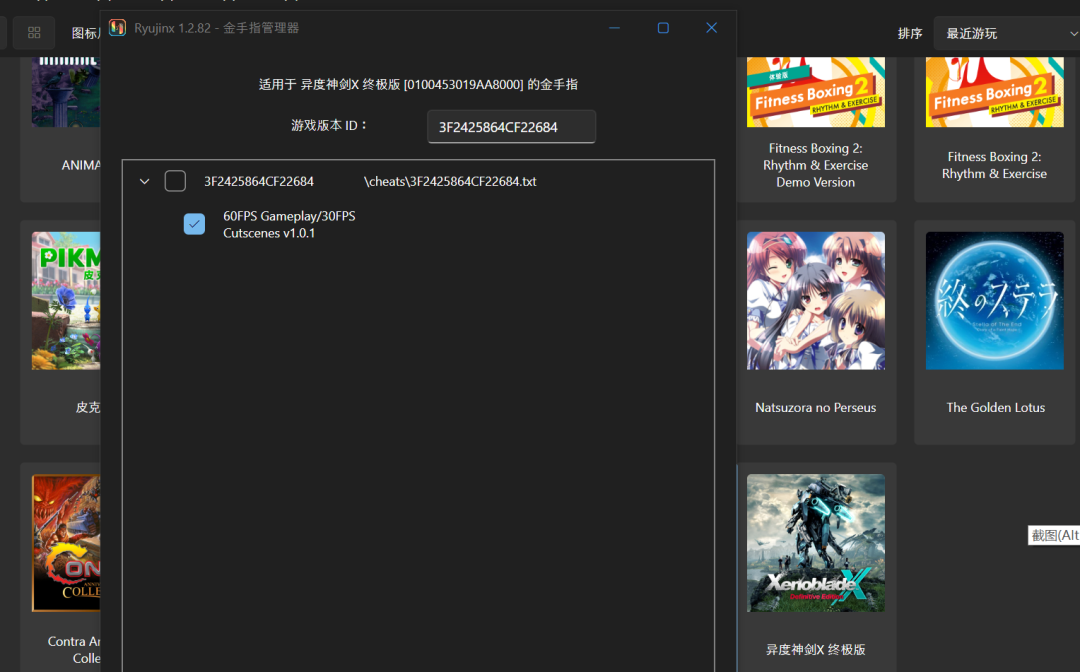Select the Natsuzora no Perseus game cover
1080x672 pixels.
pyautogui.click(x=815, y=301)
